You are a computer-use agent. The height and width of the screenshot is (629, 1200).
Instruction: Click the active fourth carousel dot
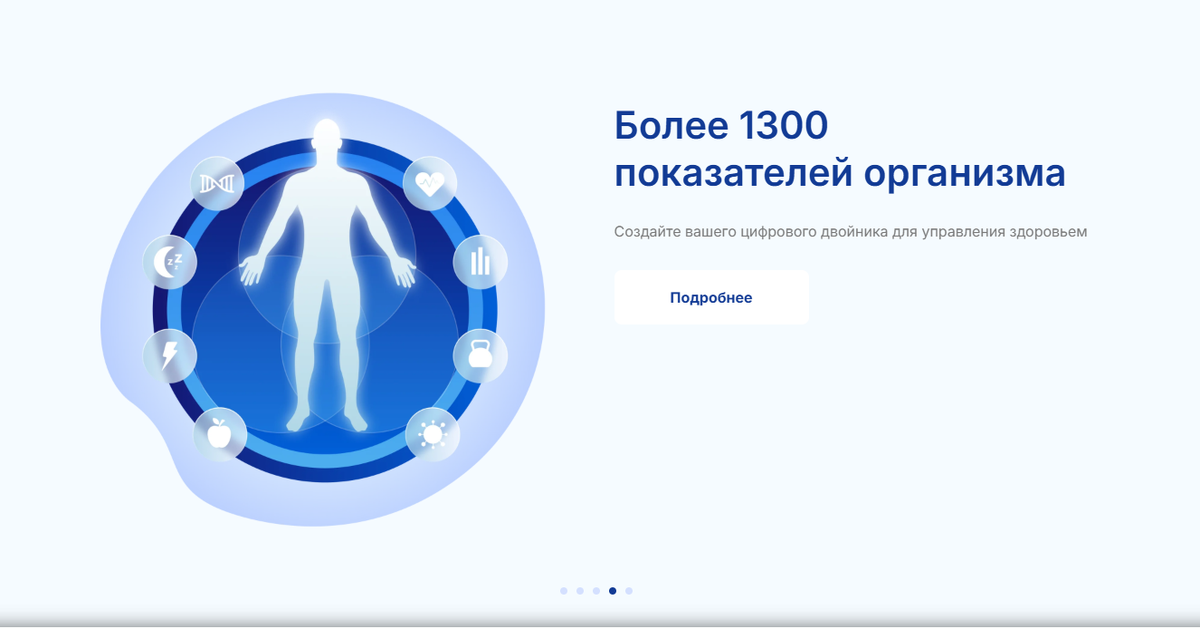pos(613,592)
